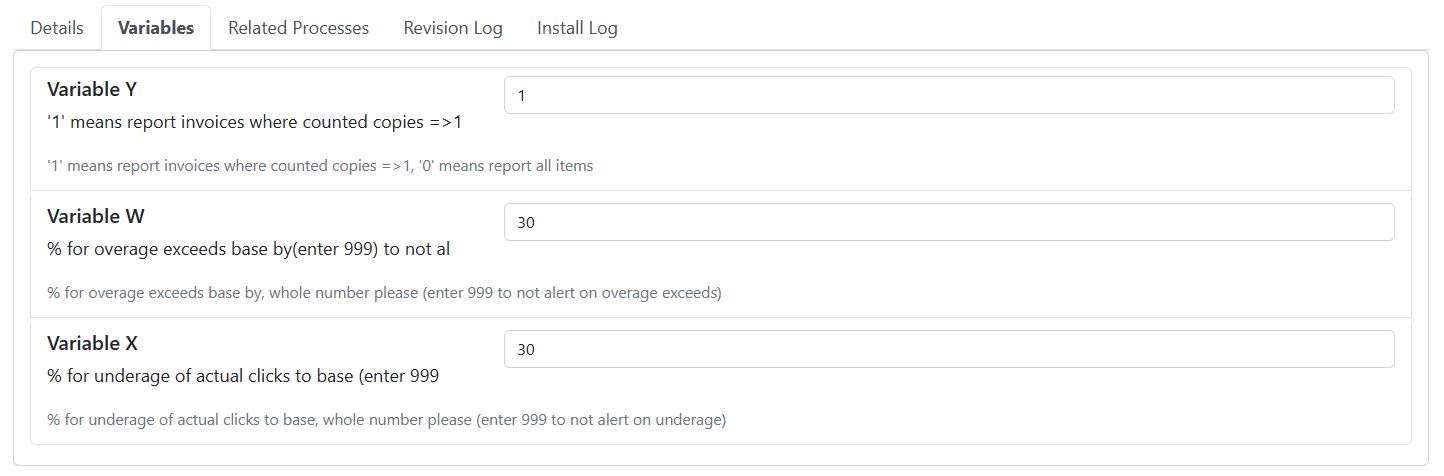Select the Variable X input field
Image resolution: width=1444 pixels, height=476 pixels.
[x=949, y=349]
